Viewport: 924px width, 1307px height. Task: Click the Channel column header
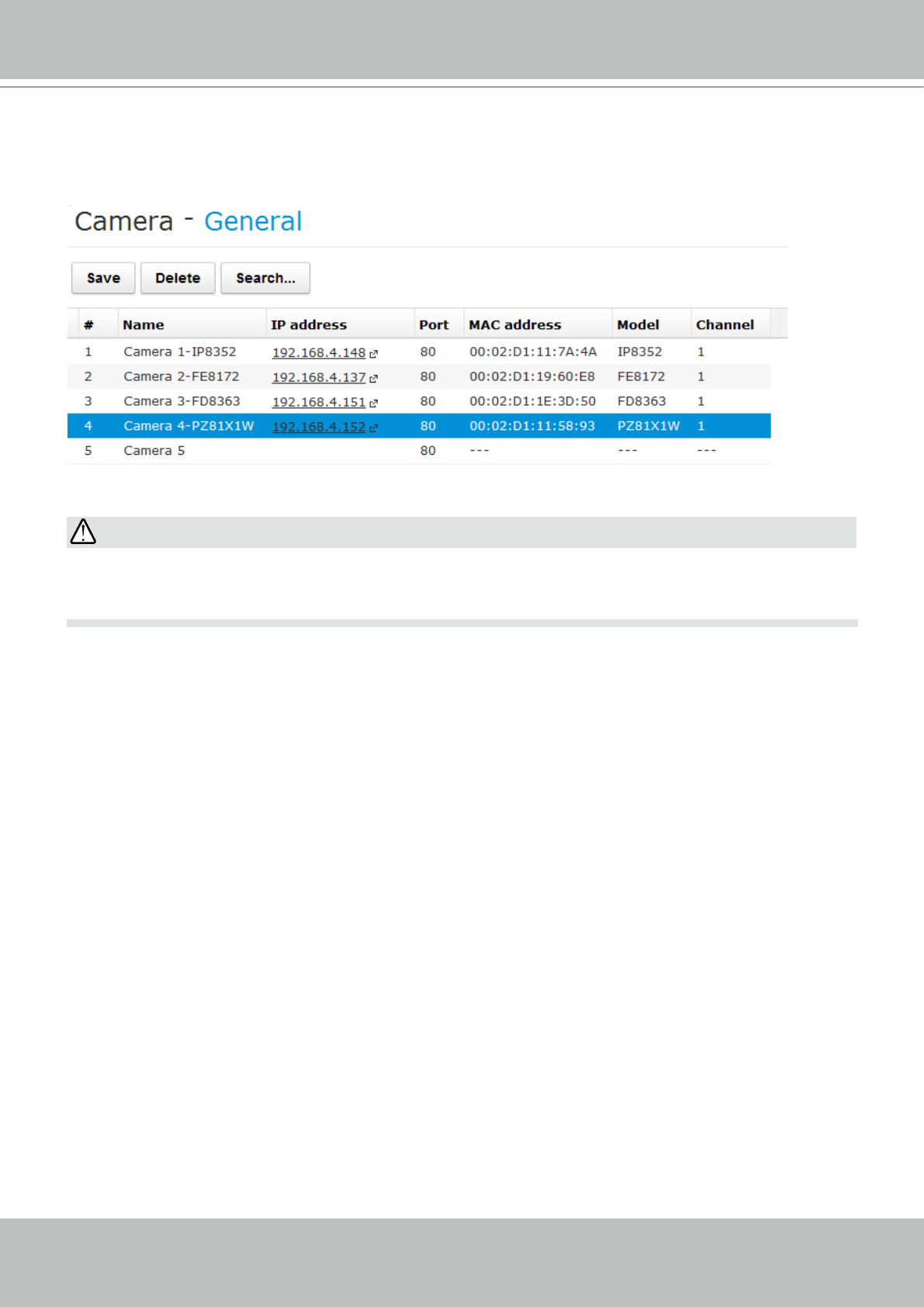[731, 324]
